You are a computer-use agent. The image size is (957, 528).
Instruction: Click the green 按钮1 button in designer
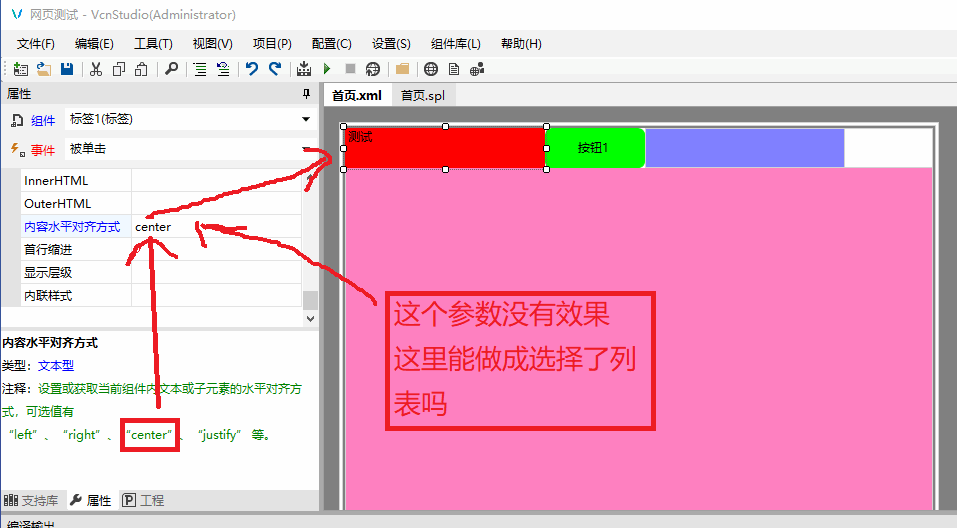pos(594,148)
